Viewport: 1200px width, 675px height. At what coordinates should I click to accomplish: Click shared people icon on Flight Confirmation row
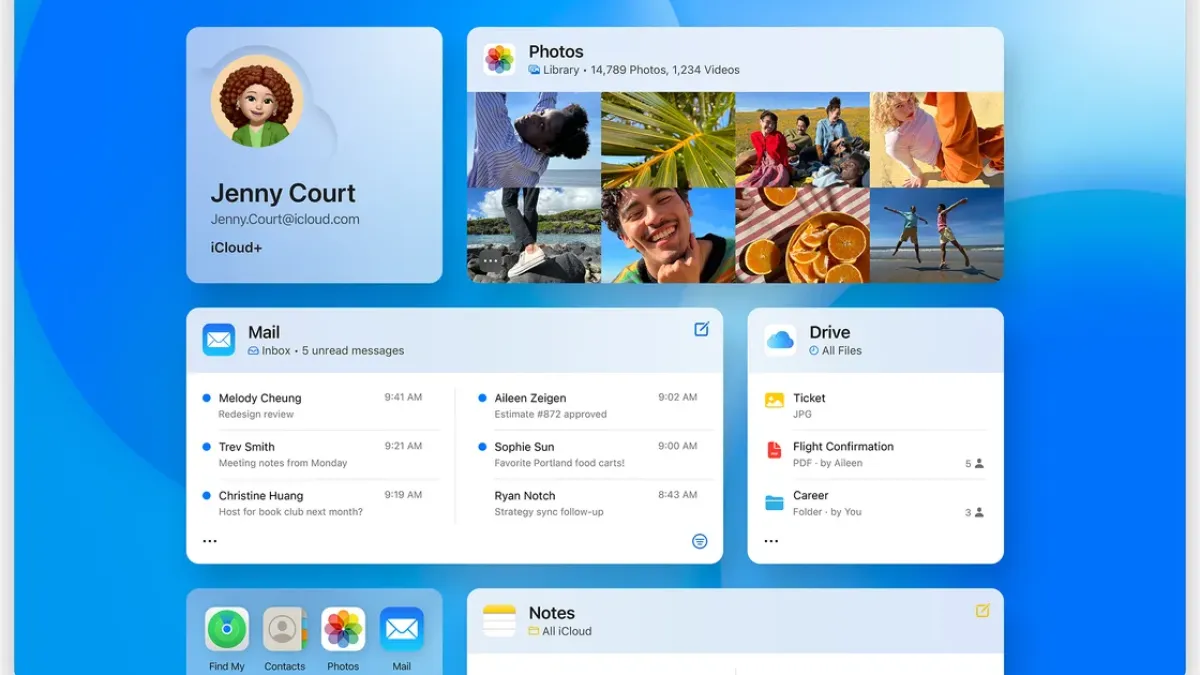pos(979,464)
